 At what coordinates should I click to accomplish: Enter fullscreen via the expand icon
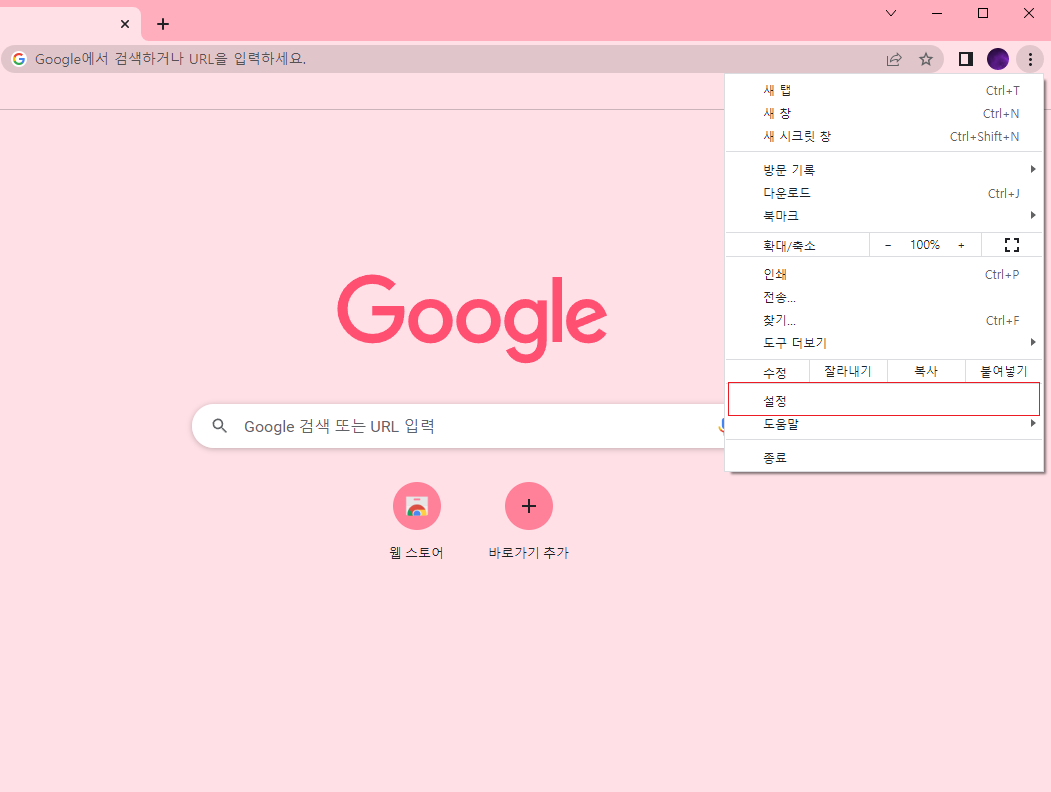pos(1011,244)
